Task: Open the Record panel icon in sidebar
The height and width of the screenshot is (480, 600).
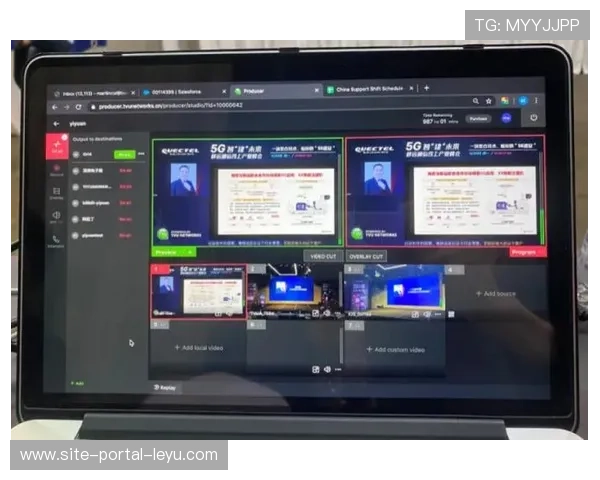Action: (x=57, y=170)
